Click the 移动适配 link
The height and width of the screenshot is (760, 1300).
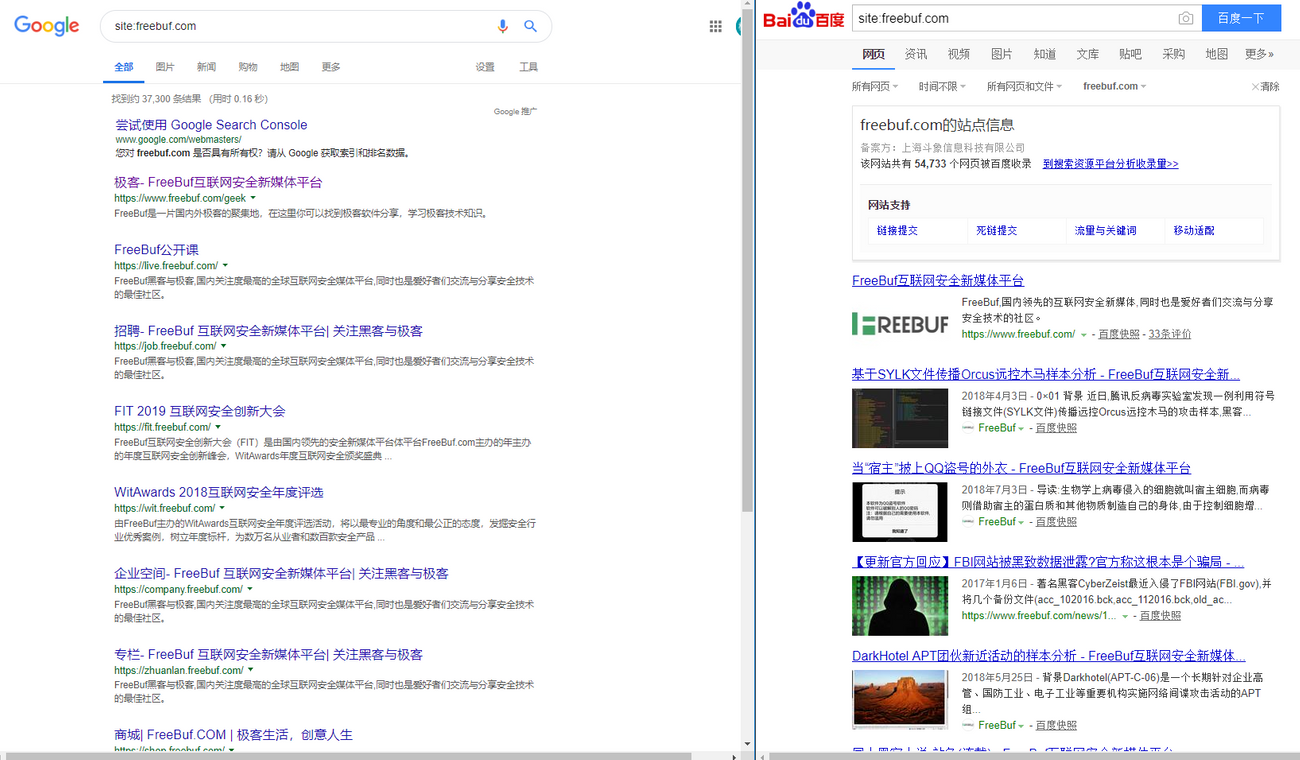click(x=1194, y=230)
